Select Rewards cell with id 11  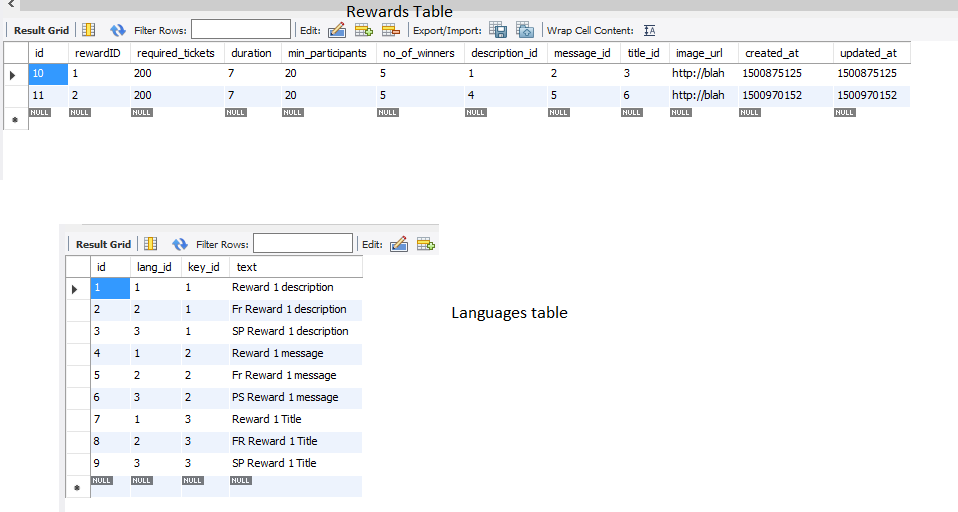coord(48,96)
